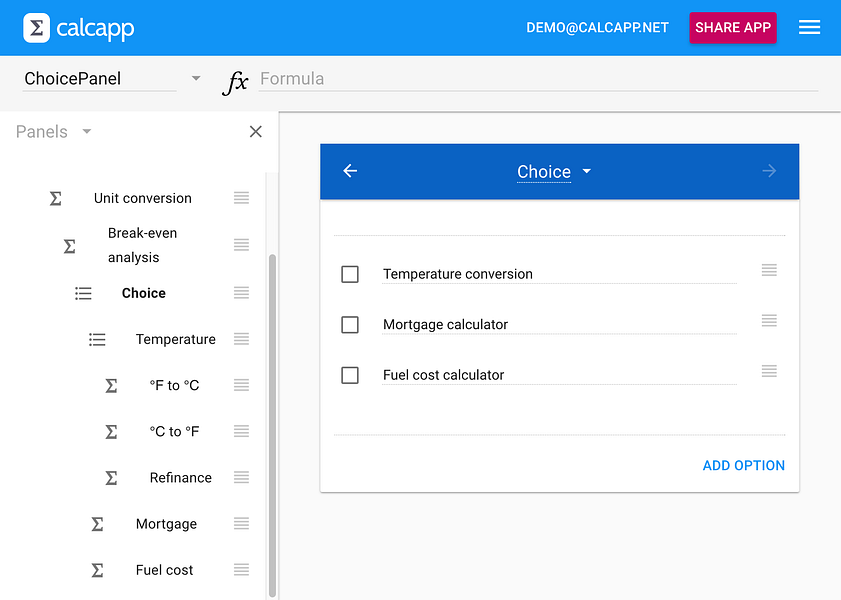Click ADD OPTION link
Image resolution: width=841 pixels, height=600 pixels.
point(743,465)
